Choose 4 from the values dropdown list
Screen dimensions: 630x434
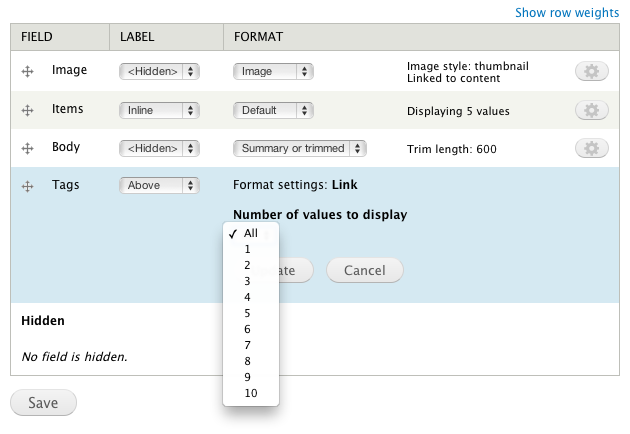pyautogui.click(x=251, y=297)
